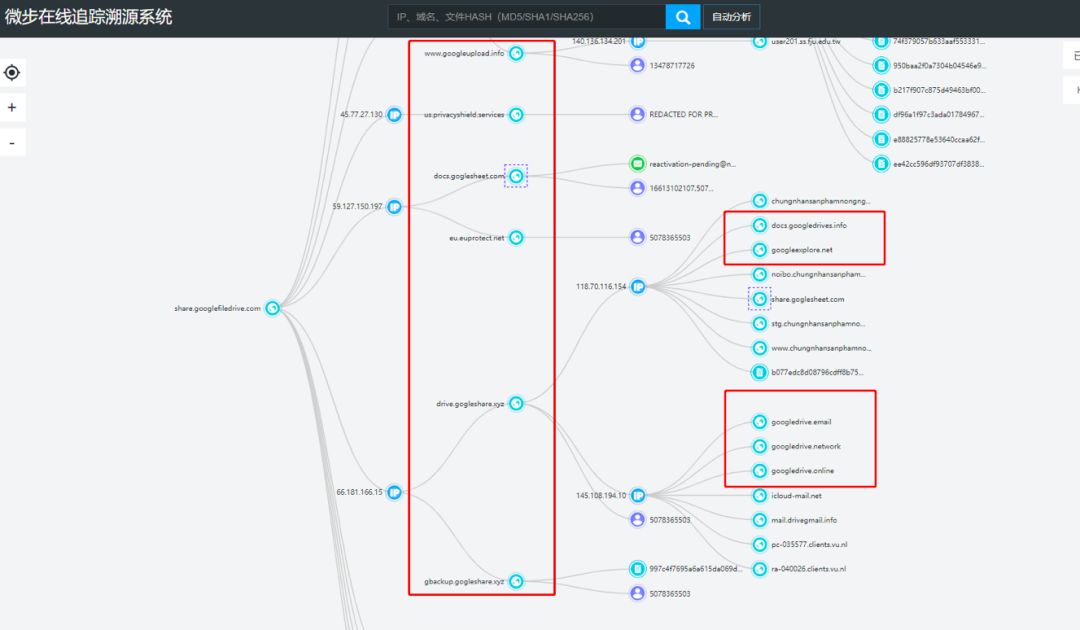
Task: Click the noibo.chungnhansanpham... domain label
Action: click(x=818, y=274)
